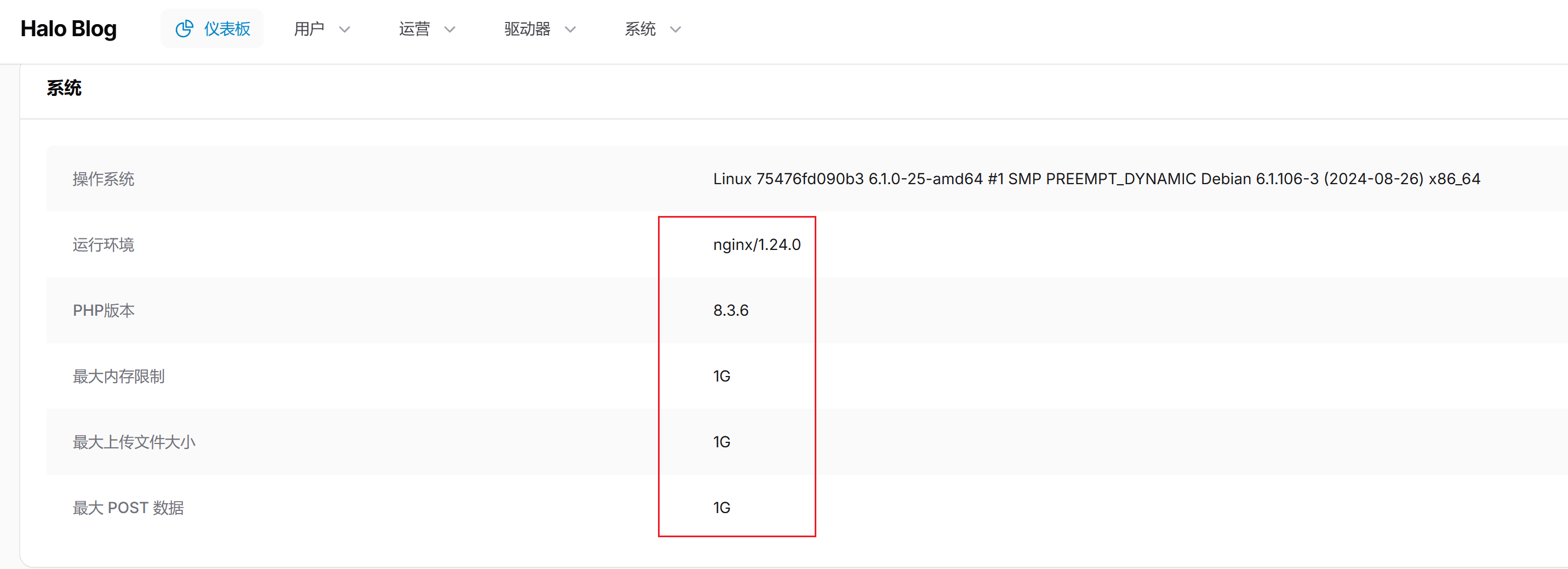Expand the chevron beside 系统 in navbar

pos(676,29)
